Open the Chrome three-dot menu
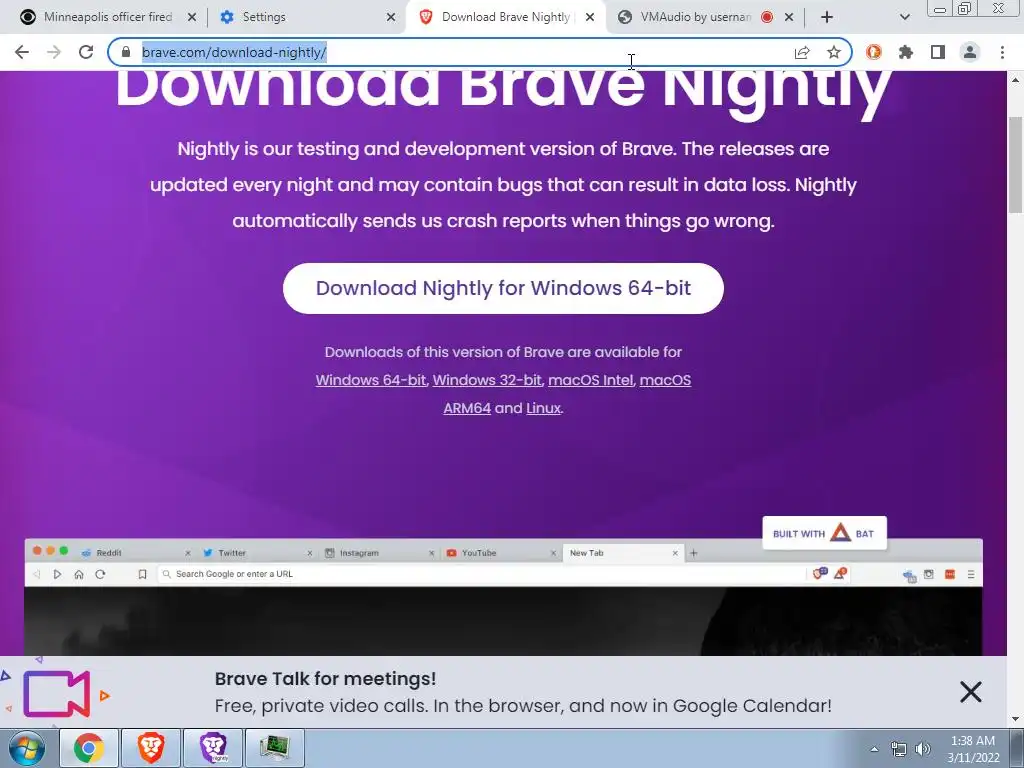The width and height of the screenshot is (1024, 768). click(x=1002, y=52)
